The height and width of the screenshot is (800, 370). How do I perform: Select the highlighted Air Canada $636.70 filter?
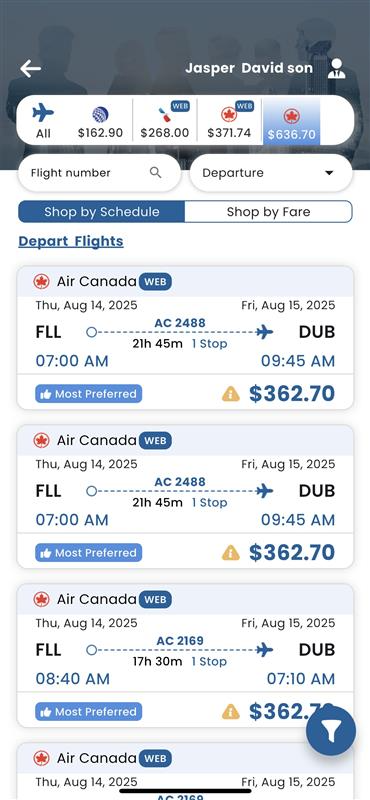click(x=291, y=122)
